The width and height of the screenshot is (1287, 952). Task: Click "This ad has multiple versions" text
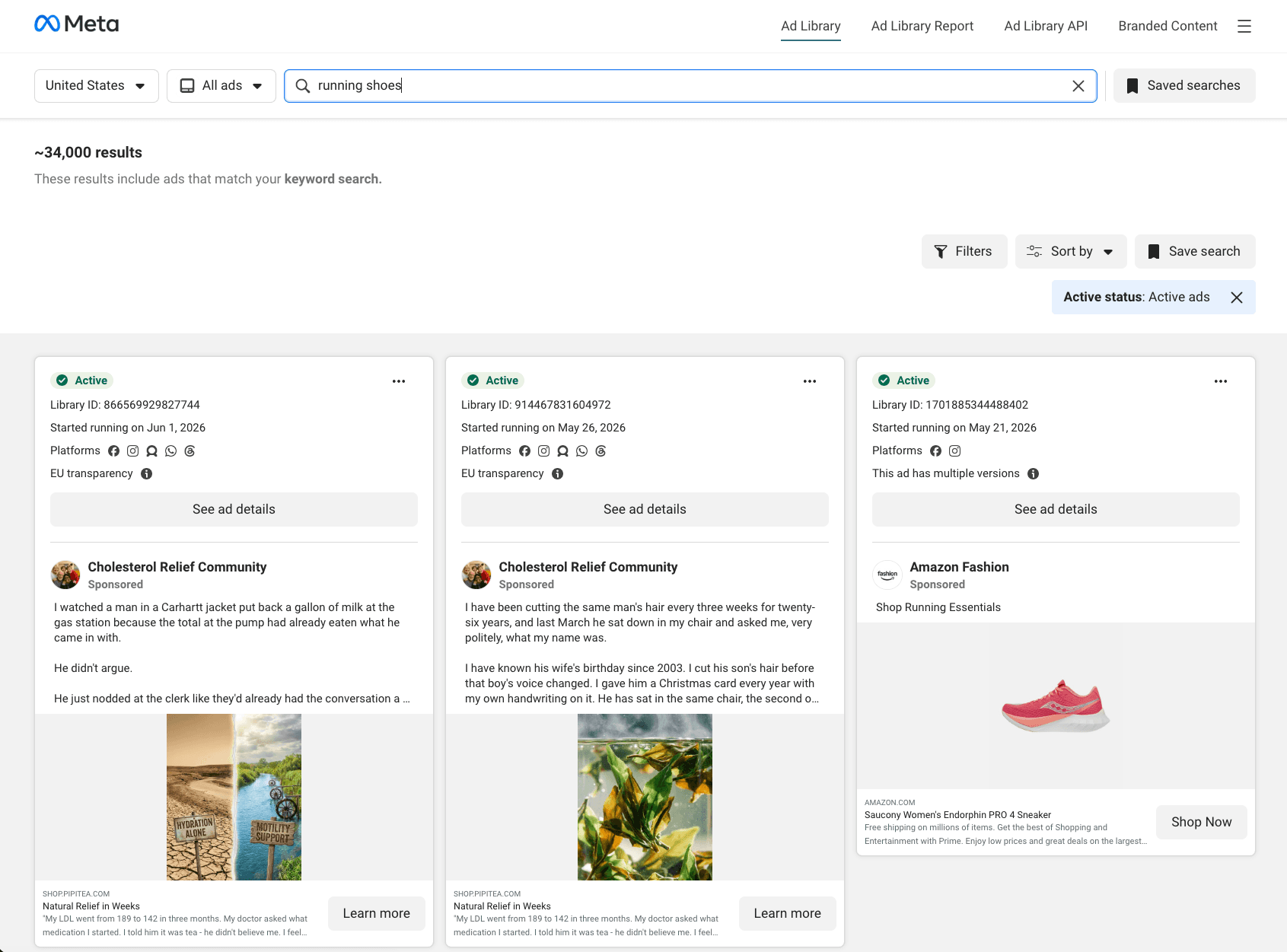pyautogui.click(x=945, y=473)
